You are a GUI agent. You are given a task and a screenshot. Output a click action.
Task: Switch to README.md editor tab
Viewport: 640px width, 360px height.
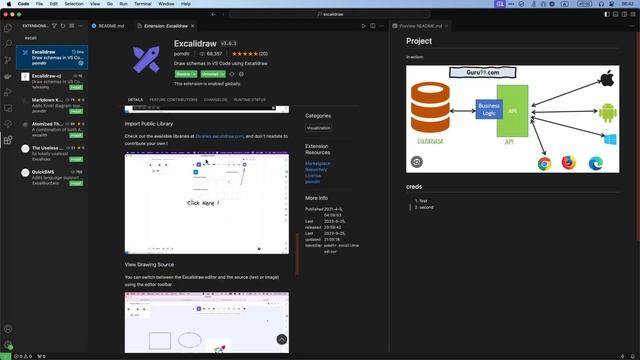click(108, 26)
